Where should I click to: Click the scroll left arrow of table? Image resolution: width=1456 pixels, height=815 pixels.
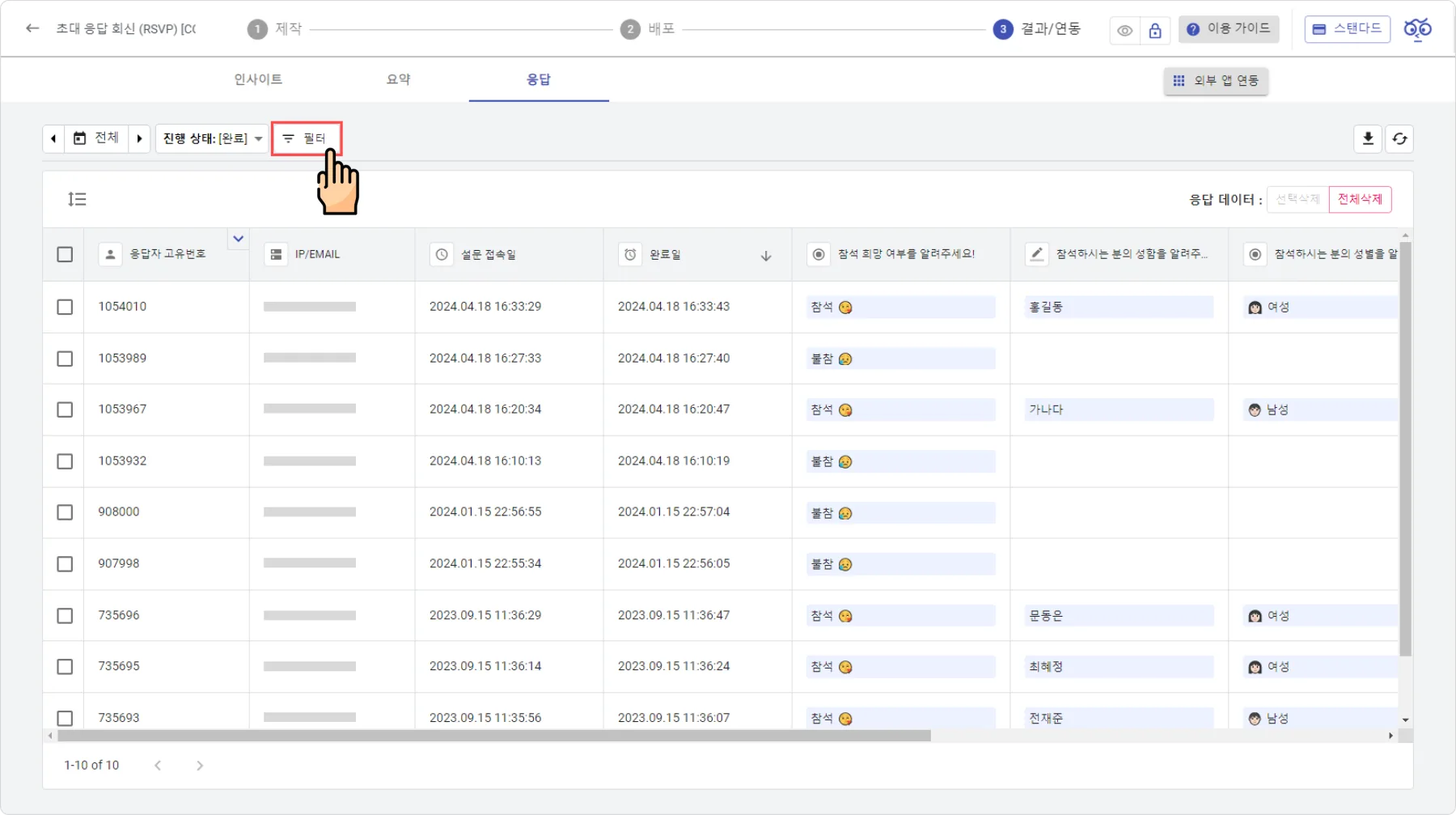50,736
